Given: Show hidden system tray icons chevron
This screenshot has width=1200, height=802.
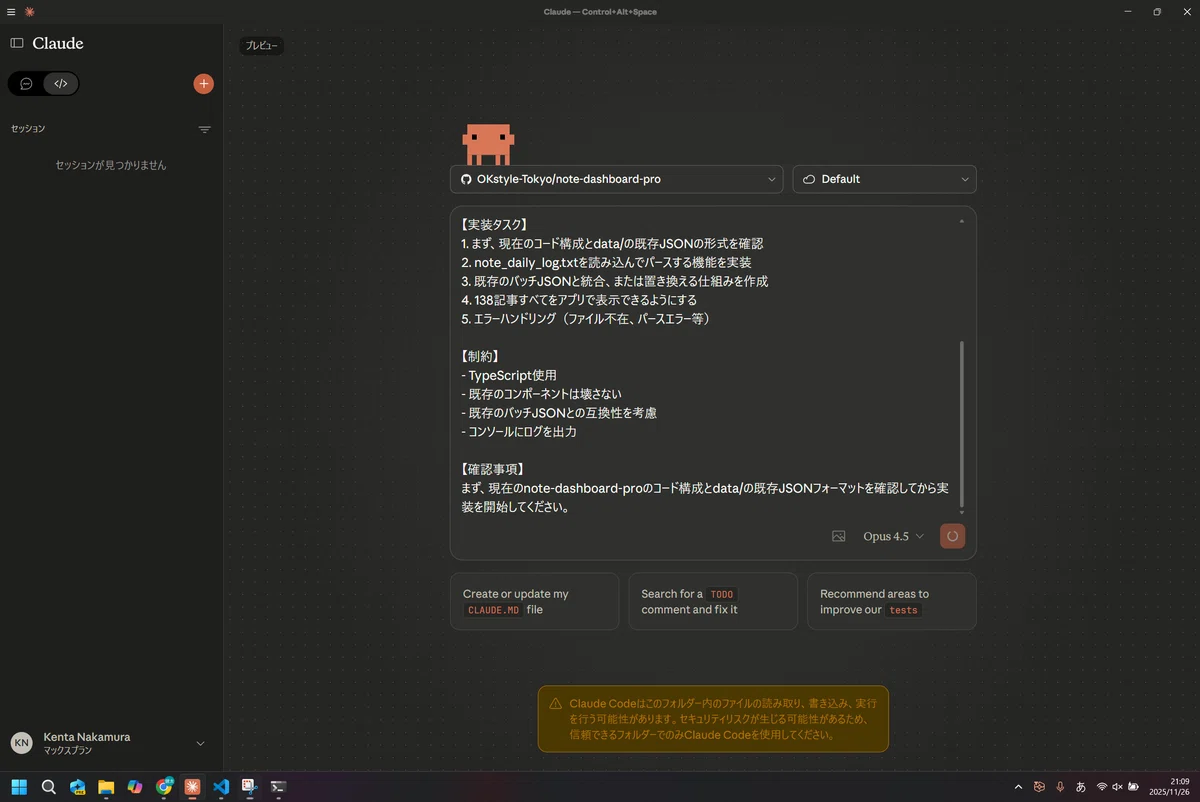Looking at the screenshot, I should pyautogui.click(x=1018, y=787).
